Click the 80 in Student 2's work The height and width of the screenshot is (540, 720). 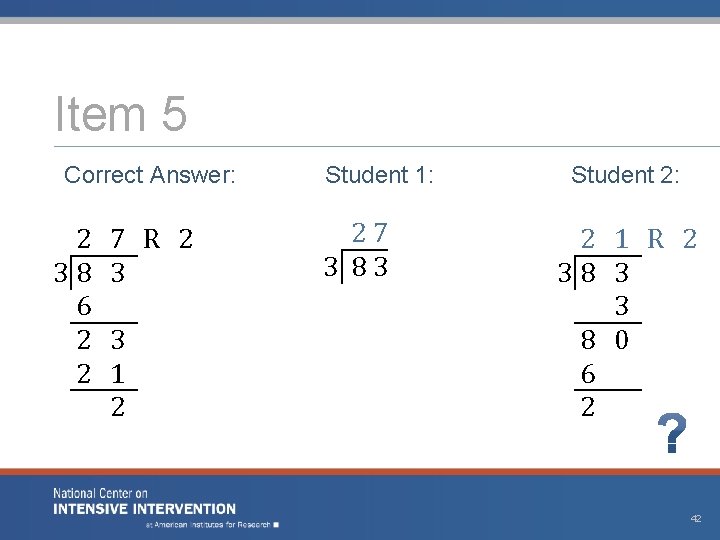605,341
